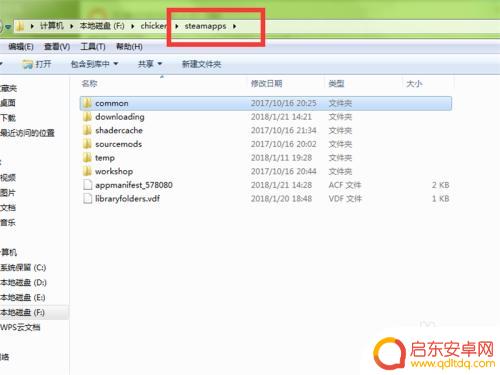This screenshot has height=375, width=500.
Task: Click 本地磁盘 (F:) in the address path
Action: pyautogui.click(x=102, y=26)
